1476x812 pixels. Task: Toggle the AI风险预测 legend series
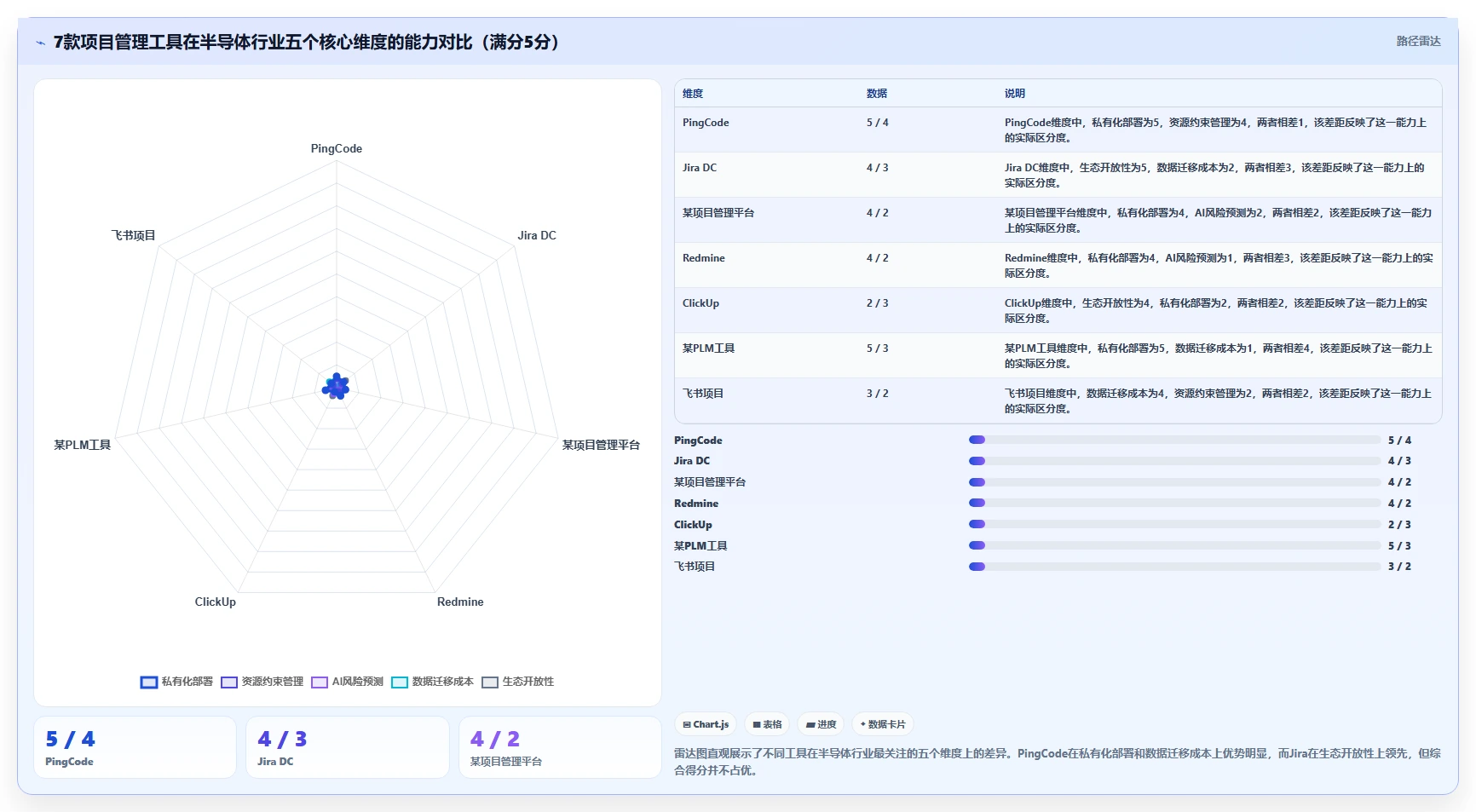(347, 682)
